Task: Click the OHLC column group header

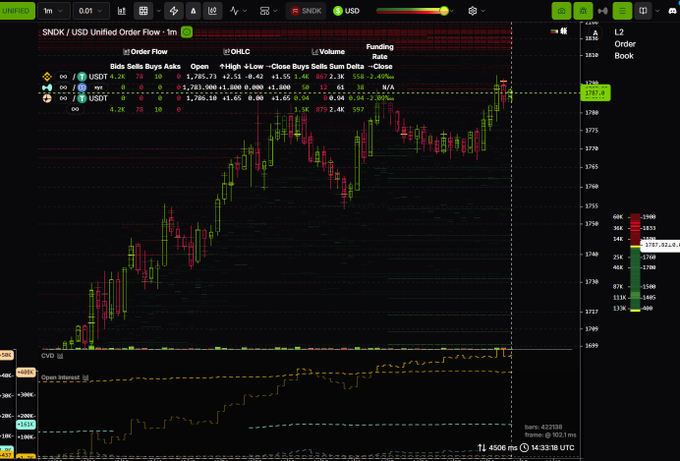Action: 236,52
